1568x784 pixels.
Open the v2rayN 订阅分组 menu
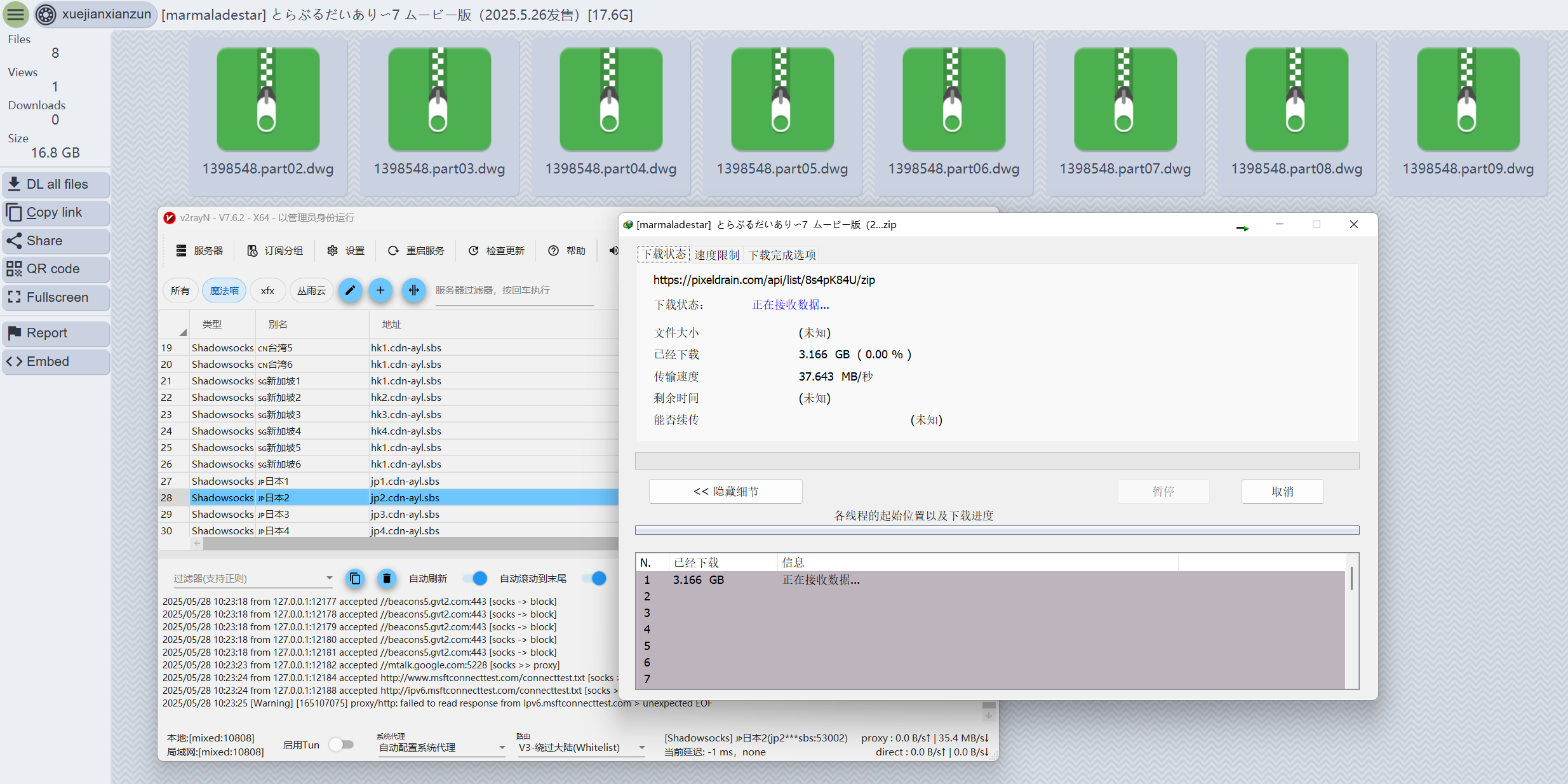[275, 250]
